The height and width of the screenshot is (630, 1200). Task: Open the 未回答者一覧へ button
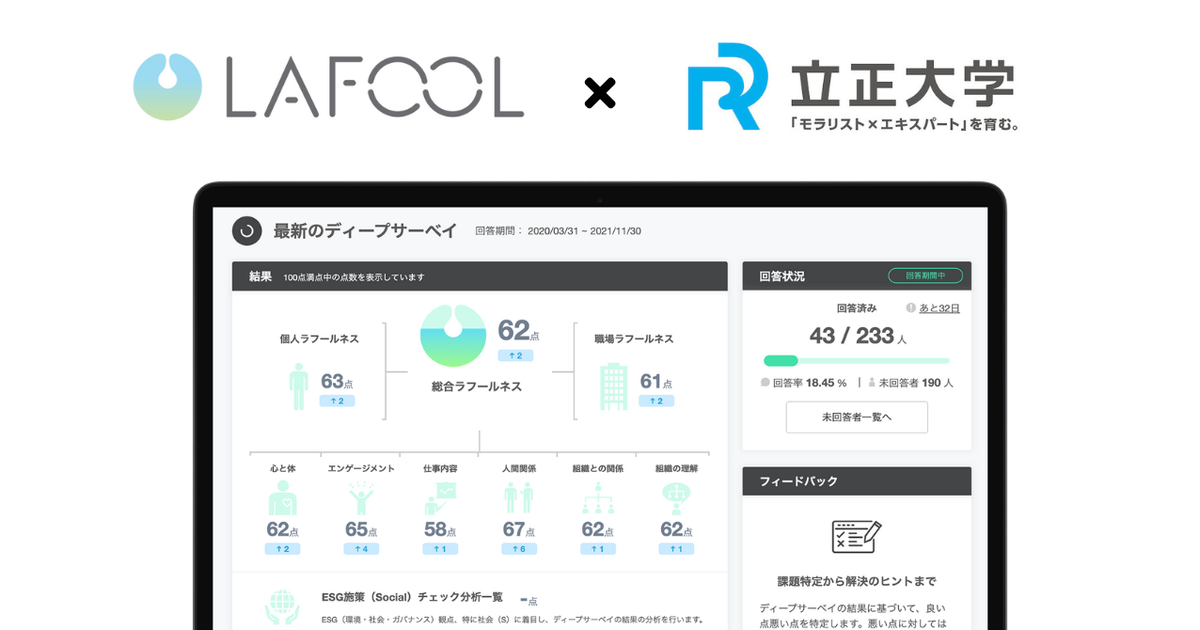click(x=857, y=417)
